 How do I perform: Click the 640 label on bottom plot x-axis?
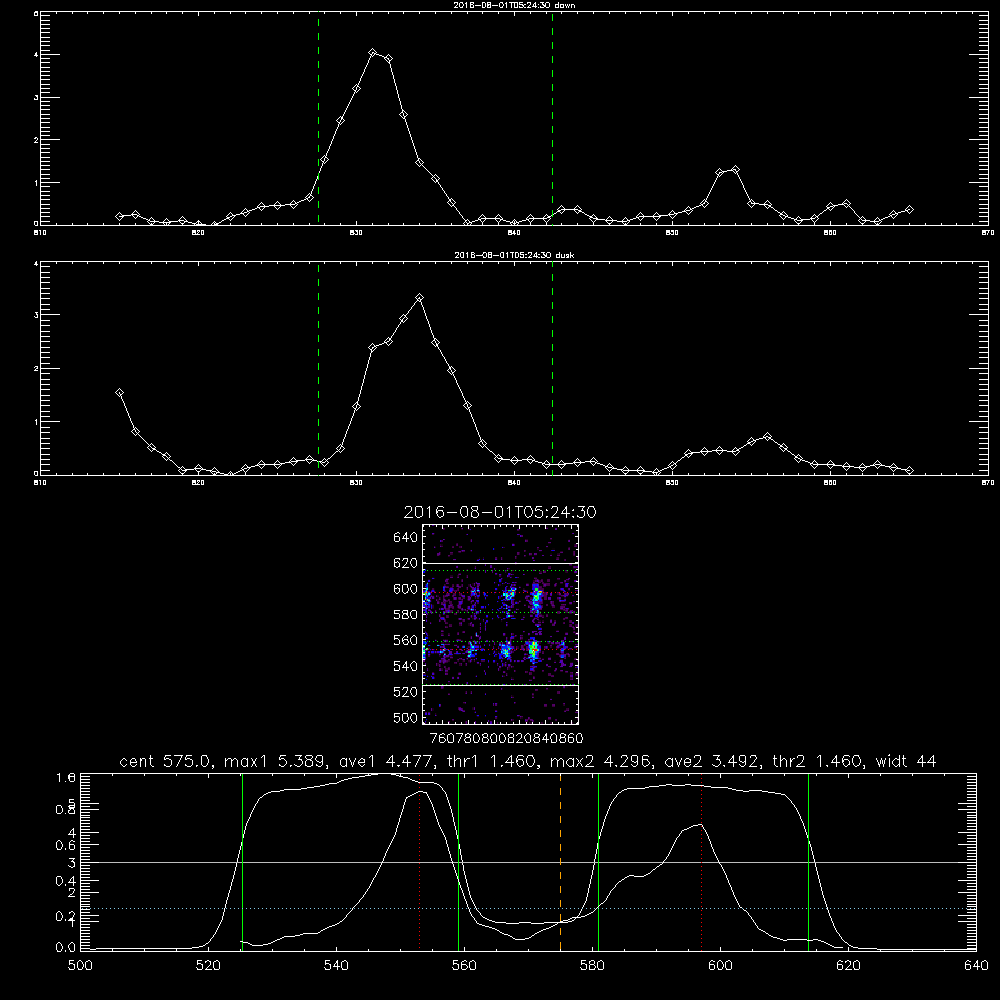click(x=976, y=966)
